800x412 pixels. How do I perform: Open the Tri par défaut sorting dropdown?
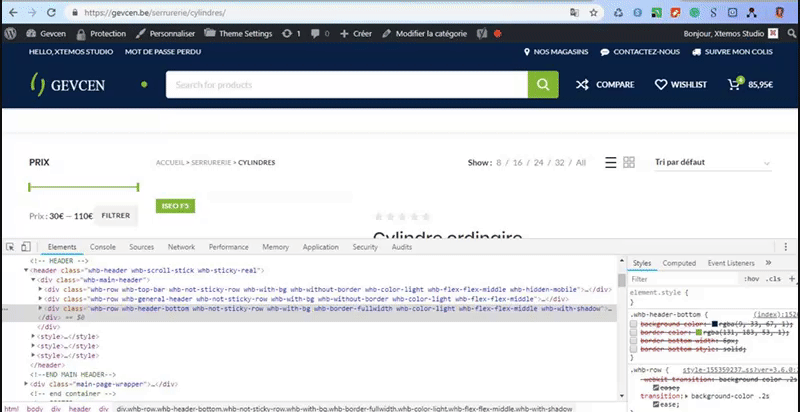pos(713,163)
